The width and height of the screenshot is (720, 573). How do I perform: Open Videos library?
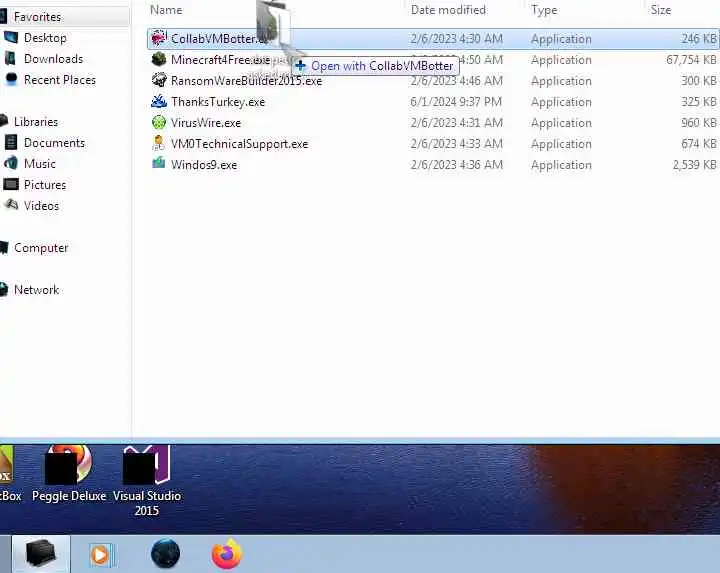click(41, 206)
